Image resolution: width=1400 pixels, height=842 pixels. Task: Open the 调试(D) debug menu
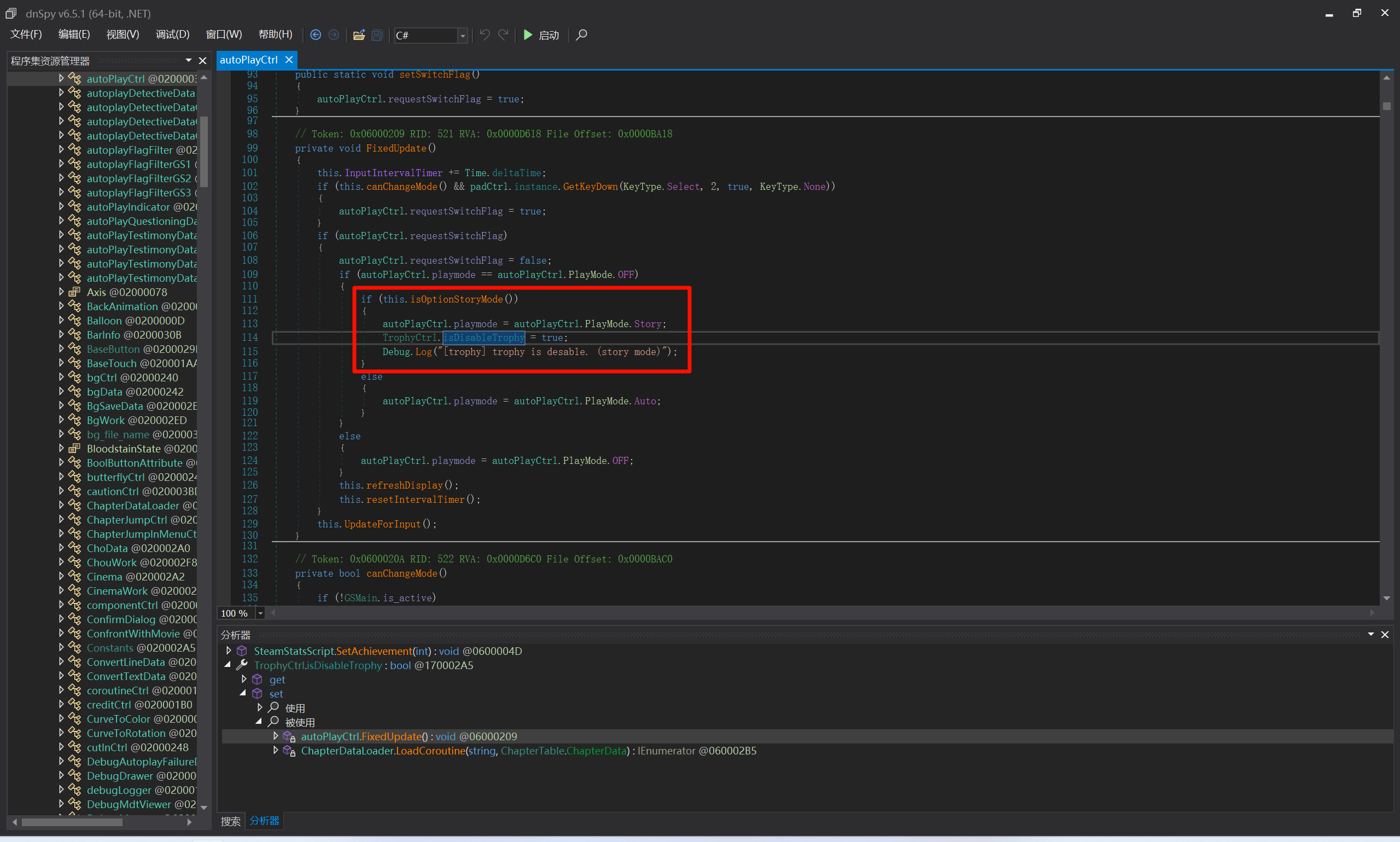click(172, 34)
